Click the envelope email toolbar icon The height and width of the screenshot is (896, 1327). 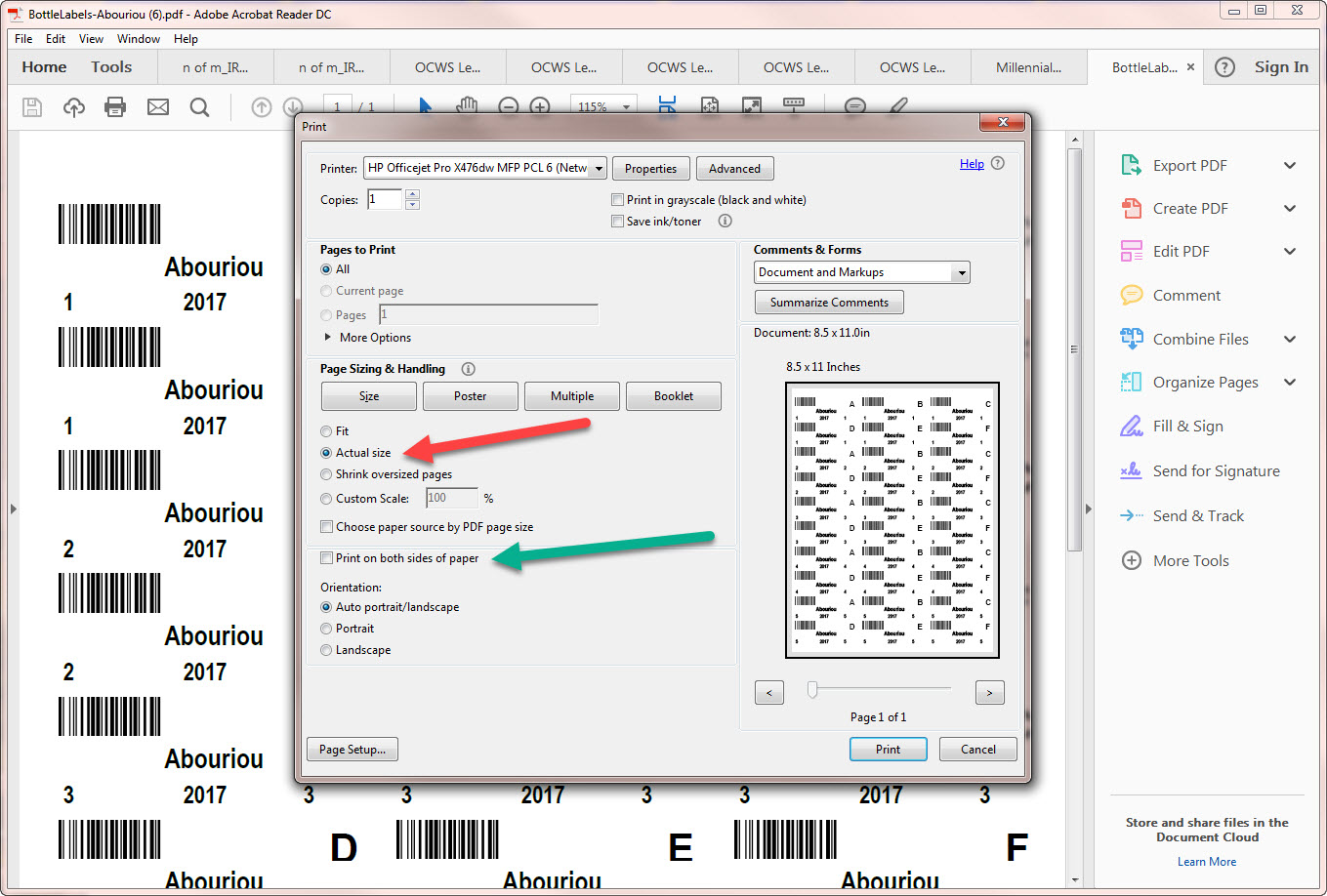coord(158,107)
